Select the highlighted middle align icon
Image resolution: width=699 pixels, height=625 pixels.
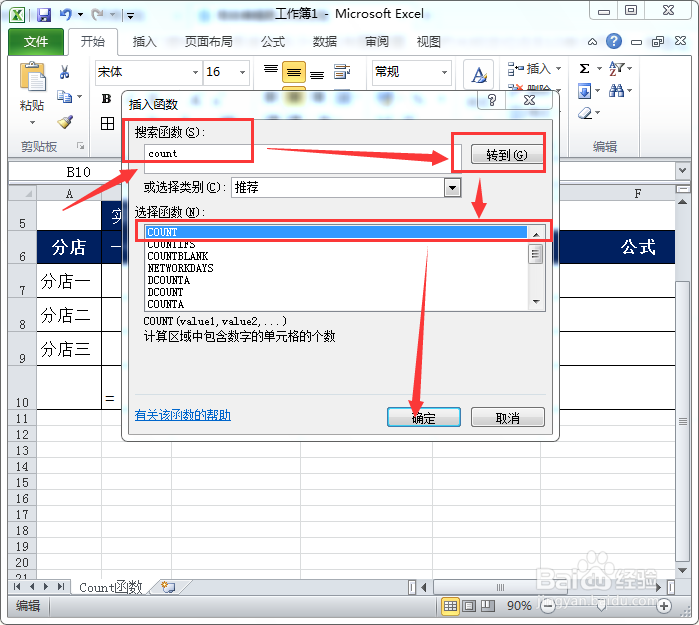294,72
